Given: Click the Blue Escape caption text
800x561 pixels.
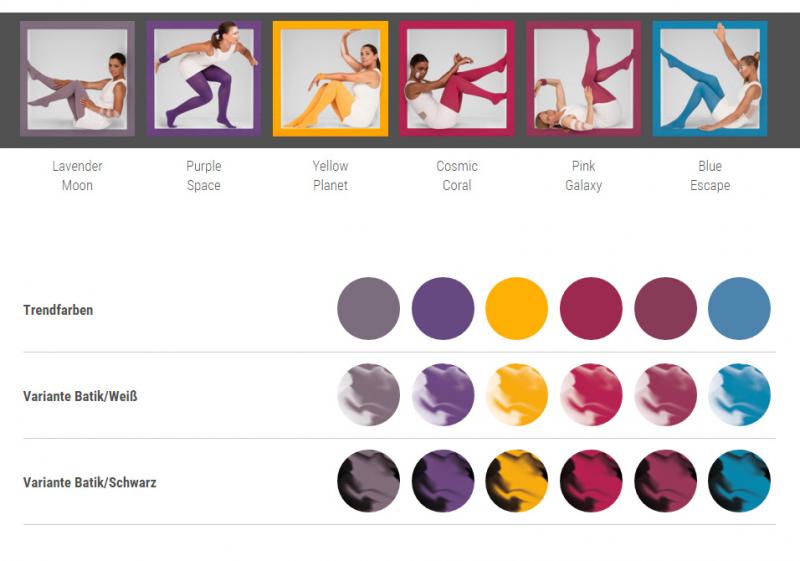Looking at the screenshot, I should [710, 175].
